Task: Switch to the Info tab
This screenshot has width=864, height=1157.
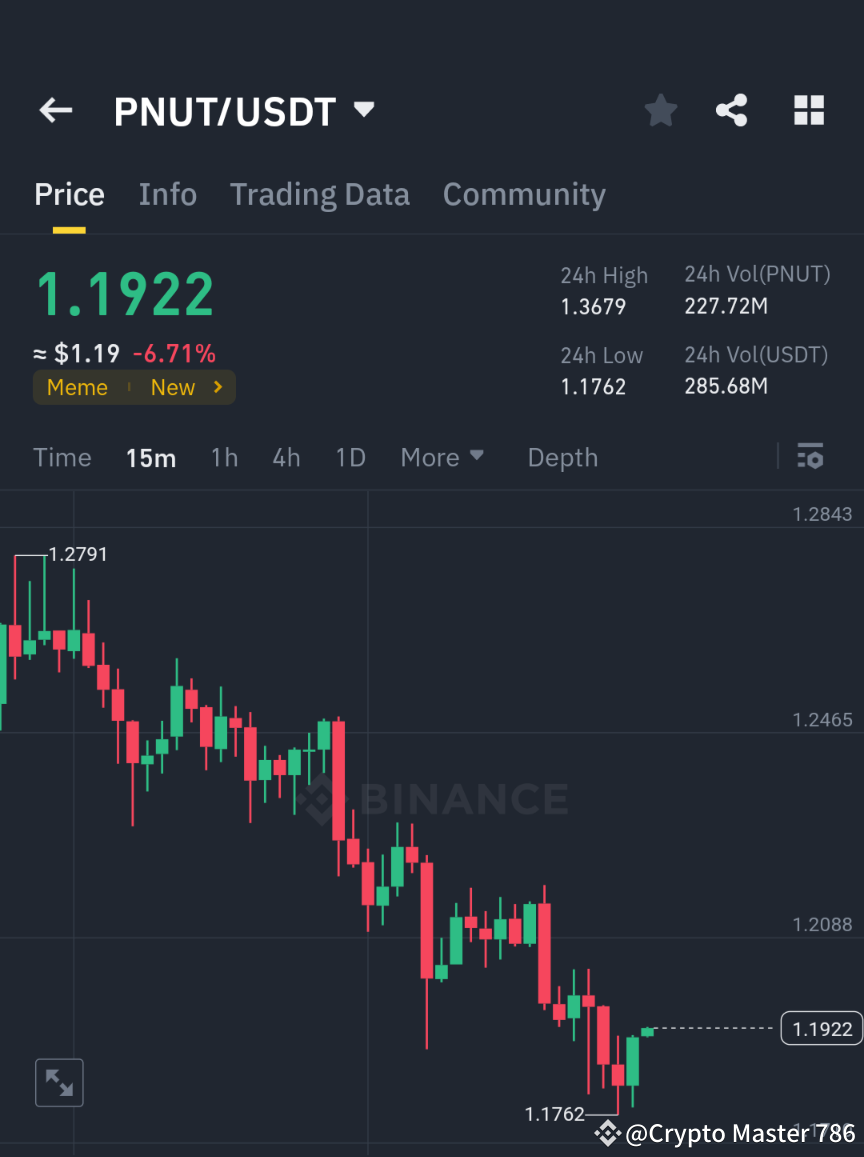Action: pyautogui.click(x=167, y=194)
